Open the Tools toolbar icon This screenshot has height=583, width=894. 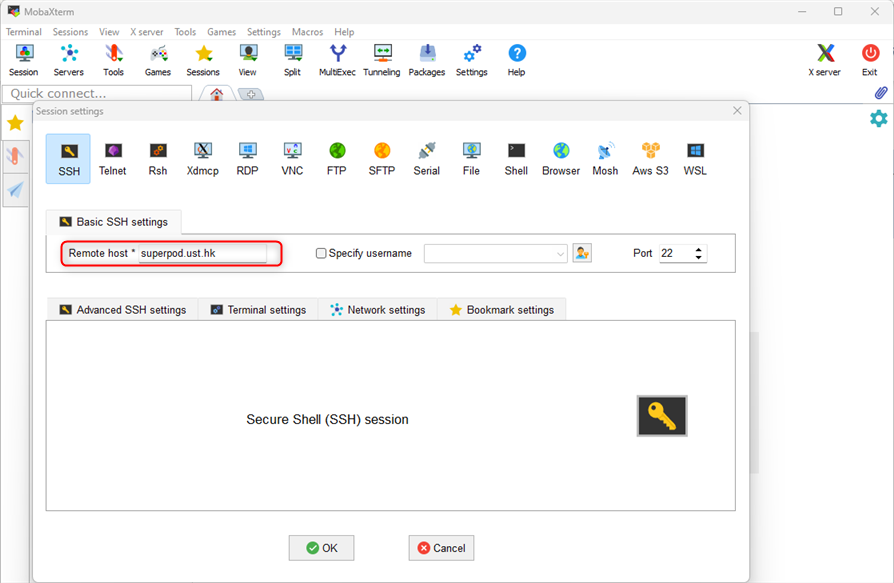[x=113, y=60]
